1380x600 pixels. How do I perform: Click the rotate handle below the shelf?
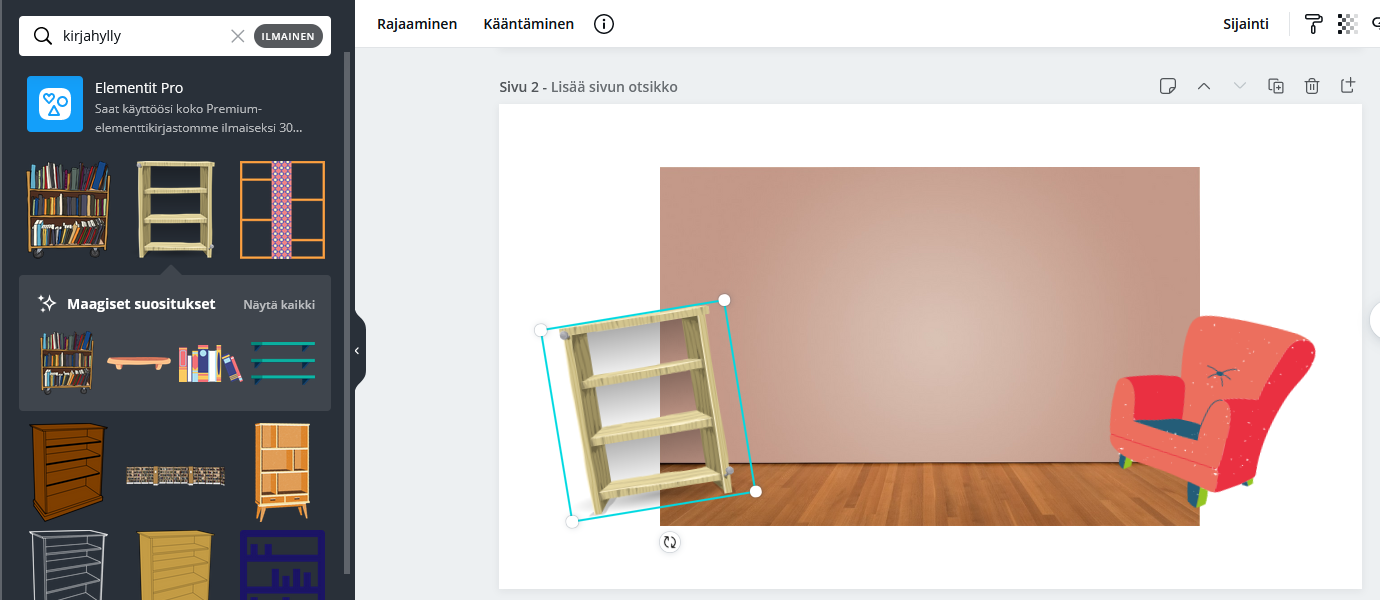coord(670,542)
